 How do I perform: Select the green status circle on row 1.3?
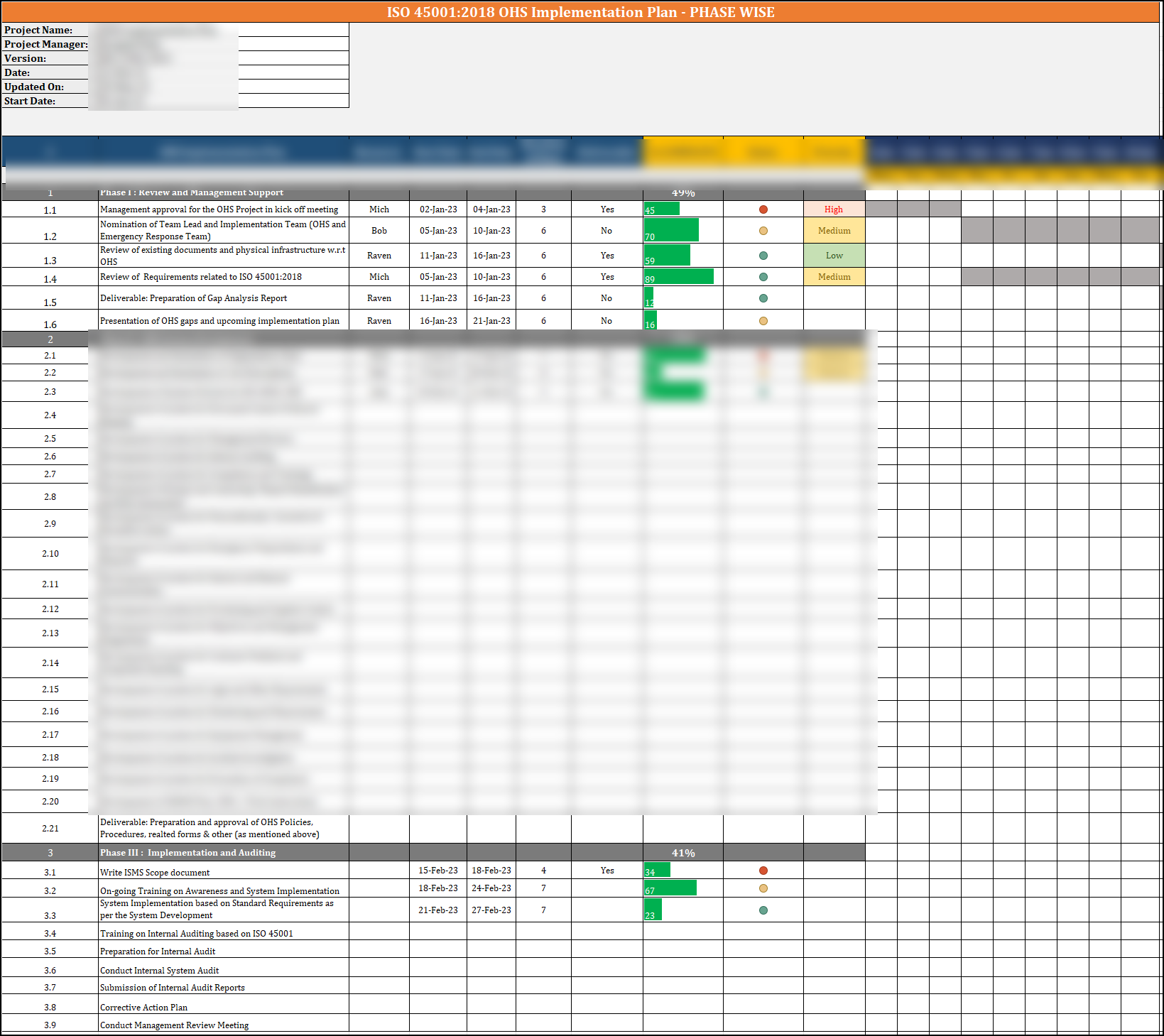coord(763,256)
